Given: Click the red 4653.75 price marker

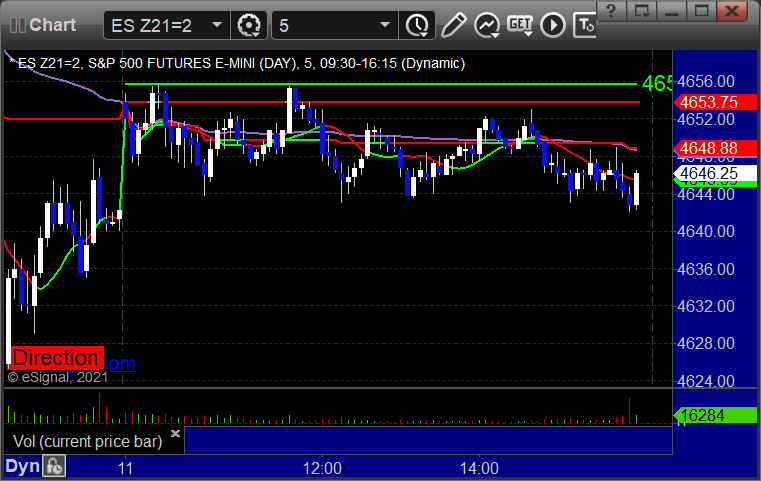Looking at the screenshot, I should [x=714, y=102].
